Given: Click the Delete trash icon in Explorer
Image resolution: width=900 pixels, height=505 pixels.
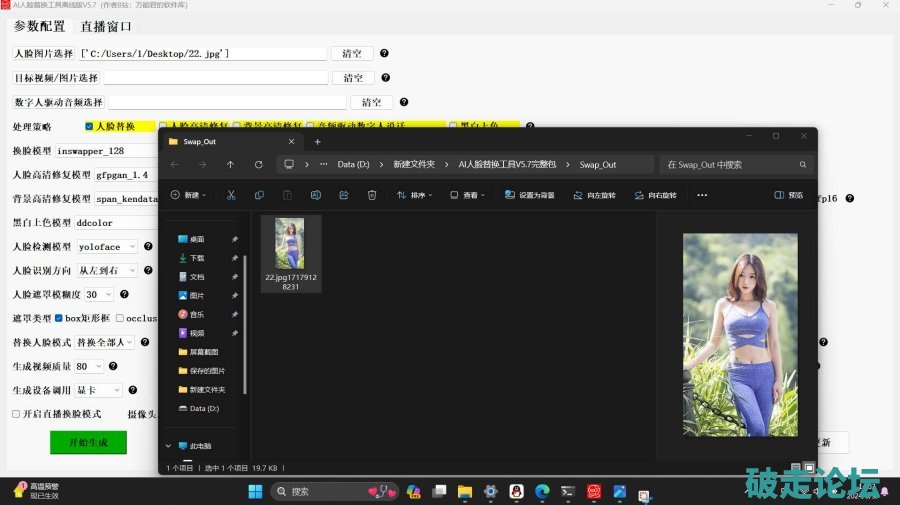Looking at the screenshot, I should pos(372,195).
